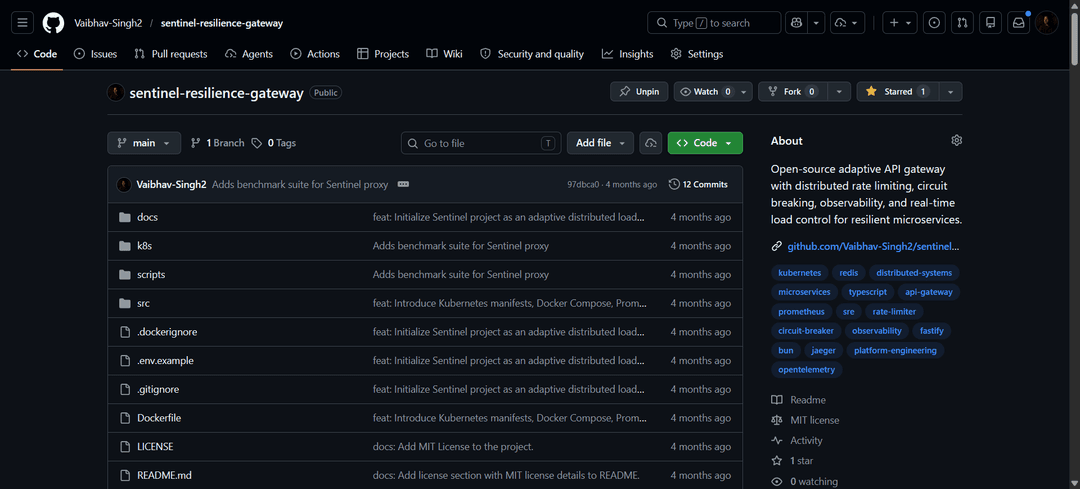The image size is (1080, 489).
Task: Open the circuit-breaker topic tag
Action: click(x=805, y=331)
